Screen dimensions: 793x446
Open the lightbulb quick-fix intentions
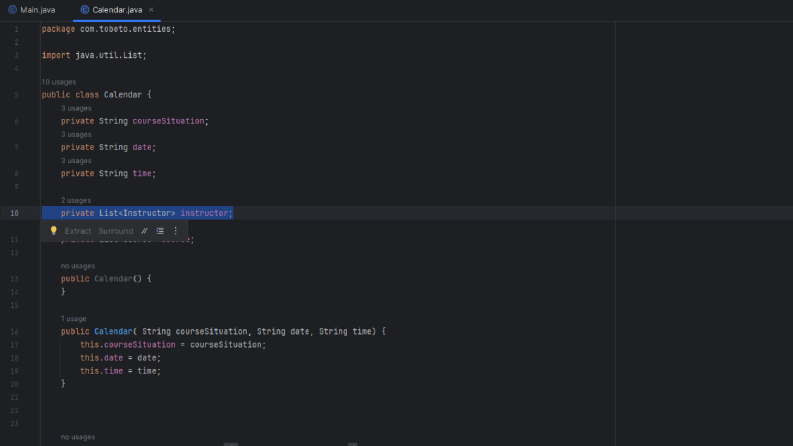coord(54,231)
